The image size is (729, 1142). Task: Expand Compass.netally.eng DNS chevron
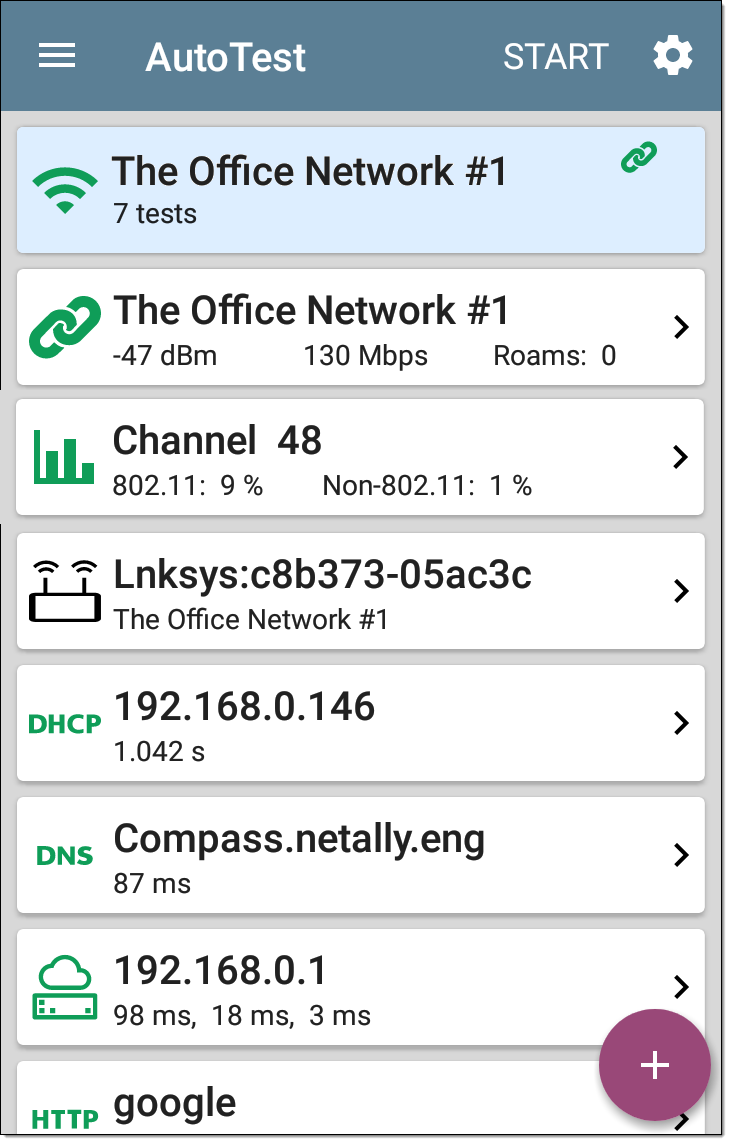coord(681,855)
